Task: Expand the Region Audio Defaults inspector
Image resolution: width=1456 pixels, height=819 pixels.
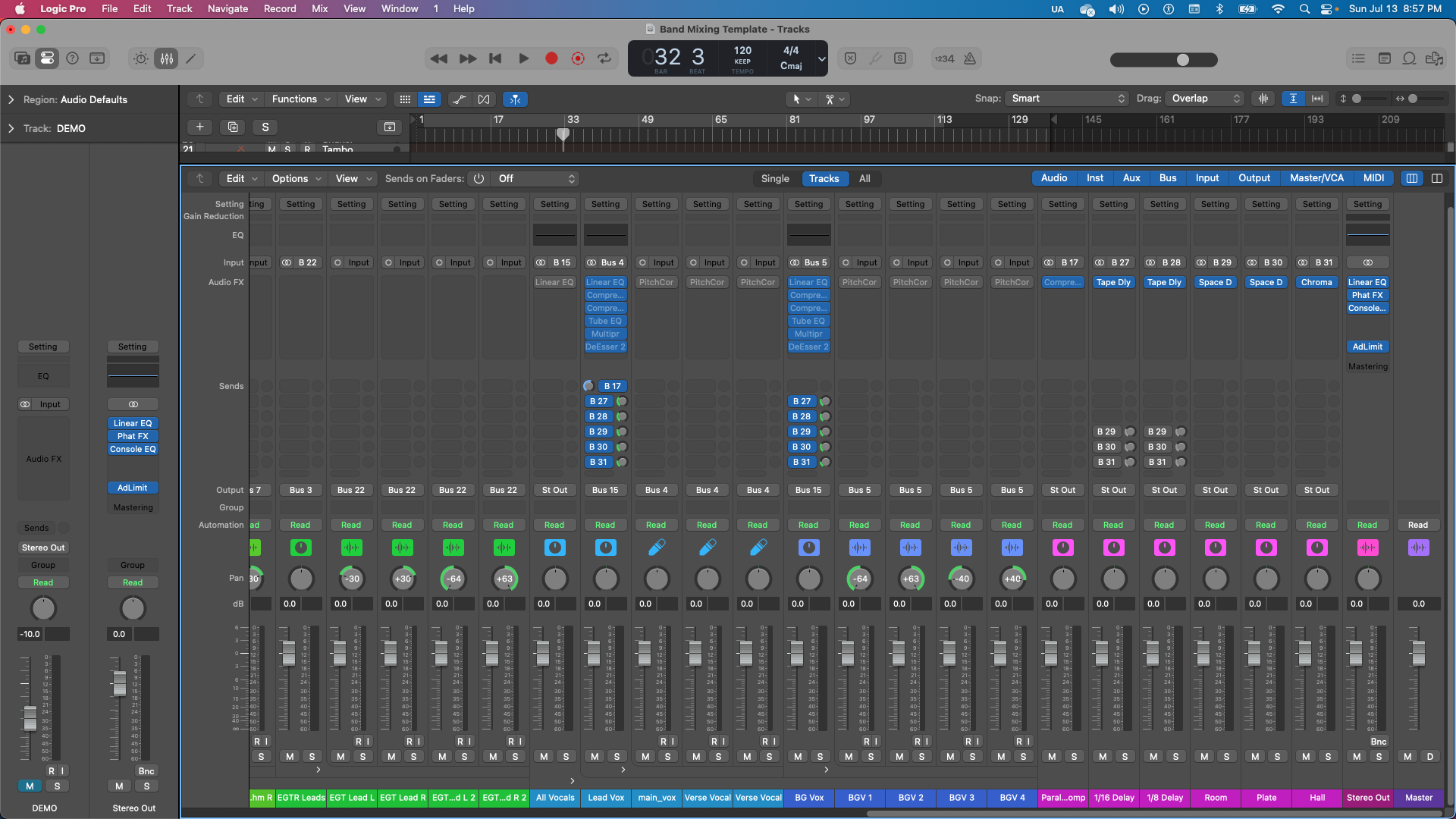Action: pos(11,99)
